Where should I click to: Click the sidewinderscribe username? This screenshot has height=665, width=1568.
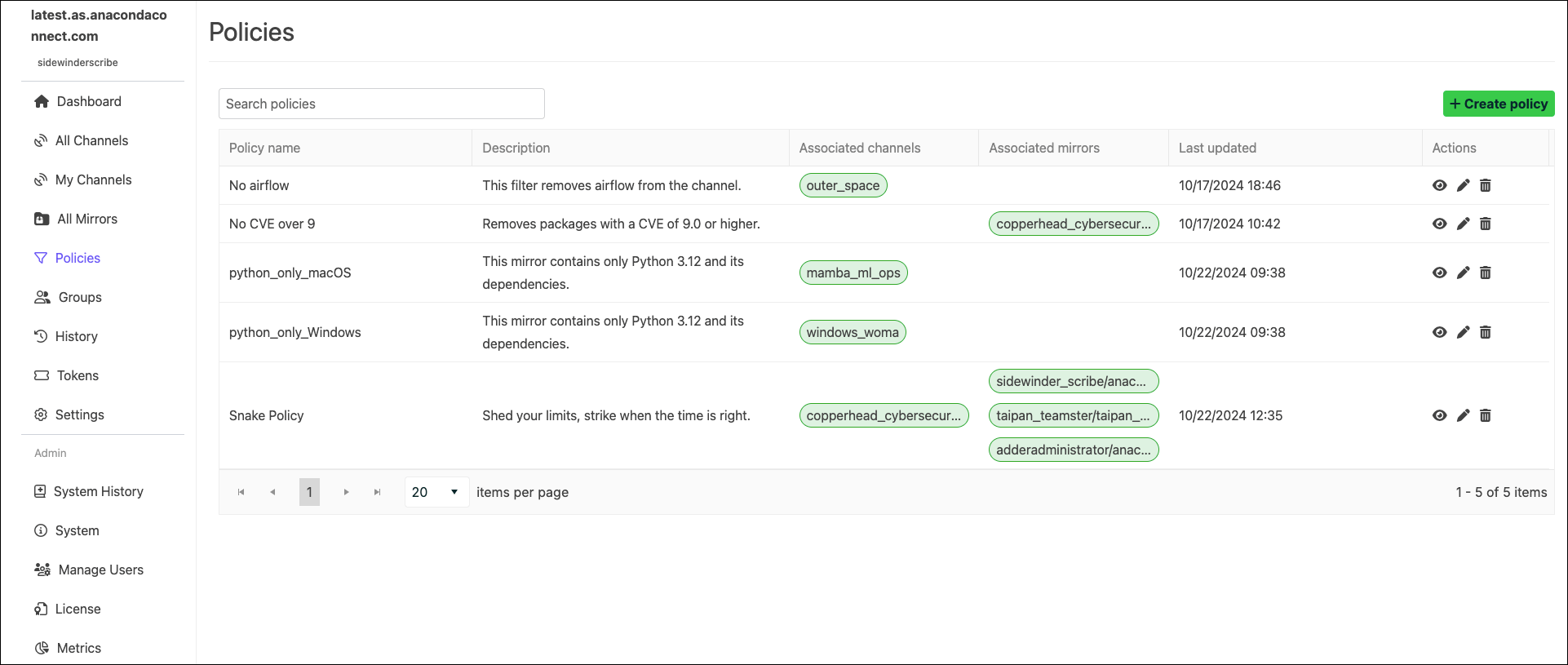(78, 62)
